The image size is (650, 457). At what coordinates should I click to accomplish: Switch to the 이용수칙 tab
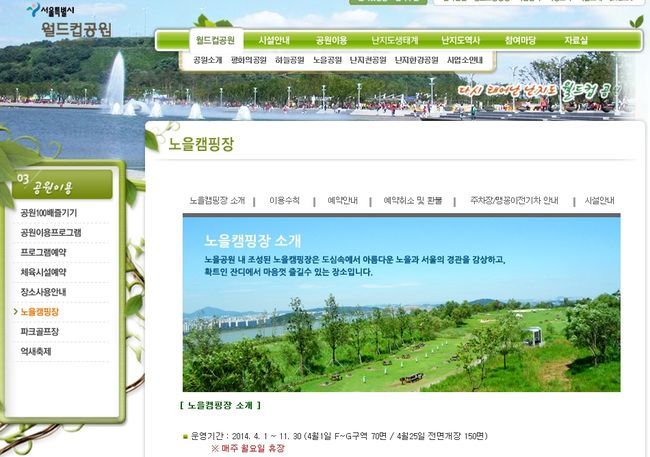[x=284, y=201]
